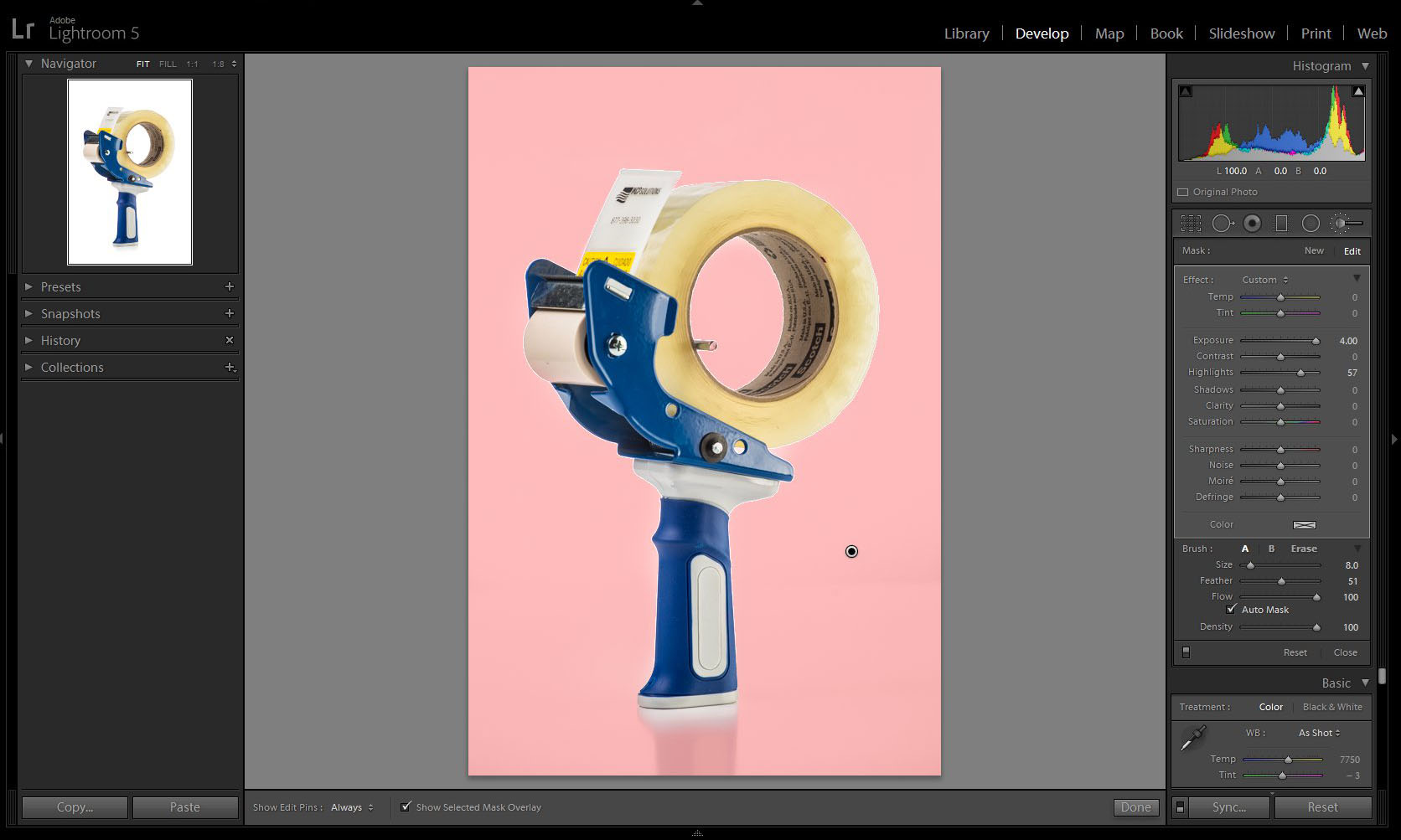This screenshot has height=840, width=1401.
Task: Toggle Show Selected Mask Overlay checkbox
Action: 406,807
